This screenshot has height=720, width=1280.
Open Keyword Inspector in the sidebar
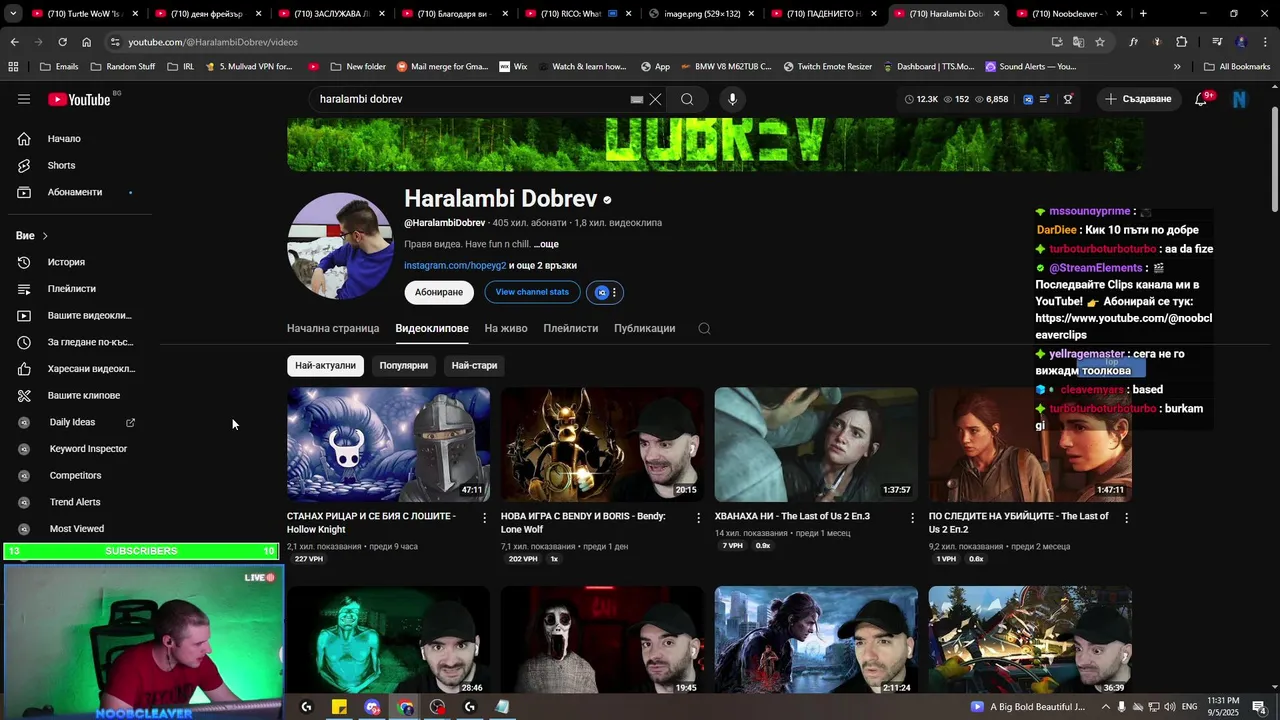(x=88, y=449)
